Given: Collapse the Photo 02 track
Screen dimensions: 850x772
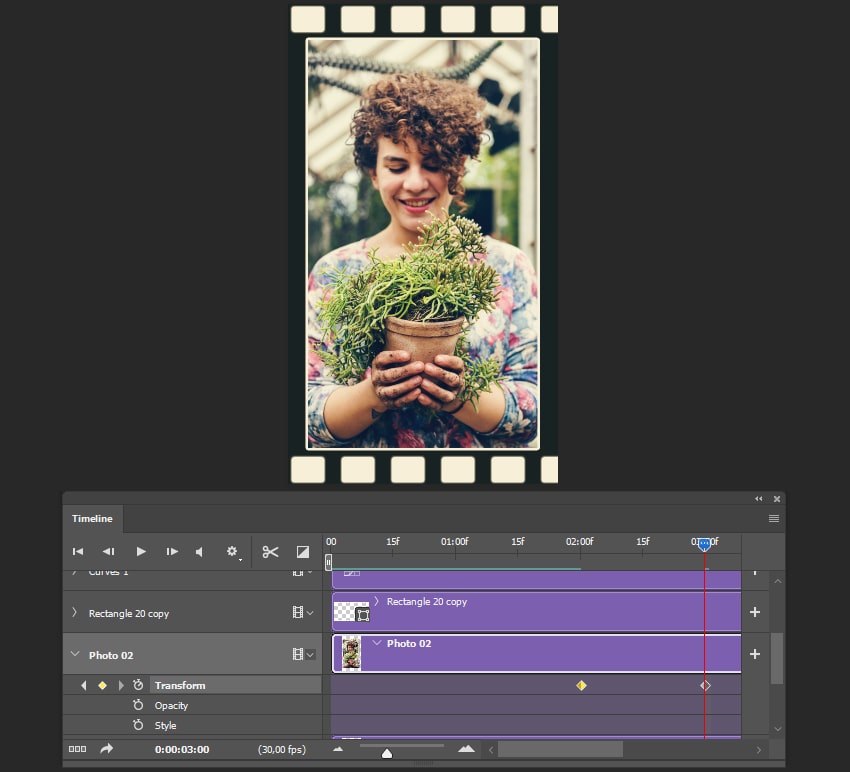Looking at the screenshot, I should (x=75, y=655).
